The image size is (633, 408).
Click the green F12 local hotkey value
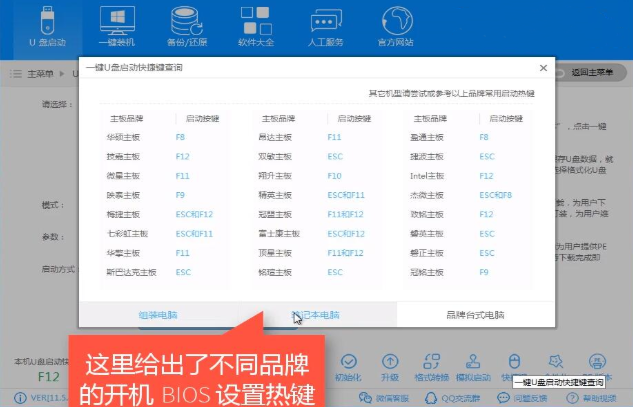point(48,377)
